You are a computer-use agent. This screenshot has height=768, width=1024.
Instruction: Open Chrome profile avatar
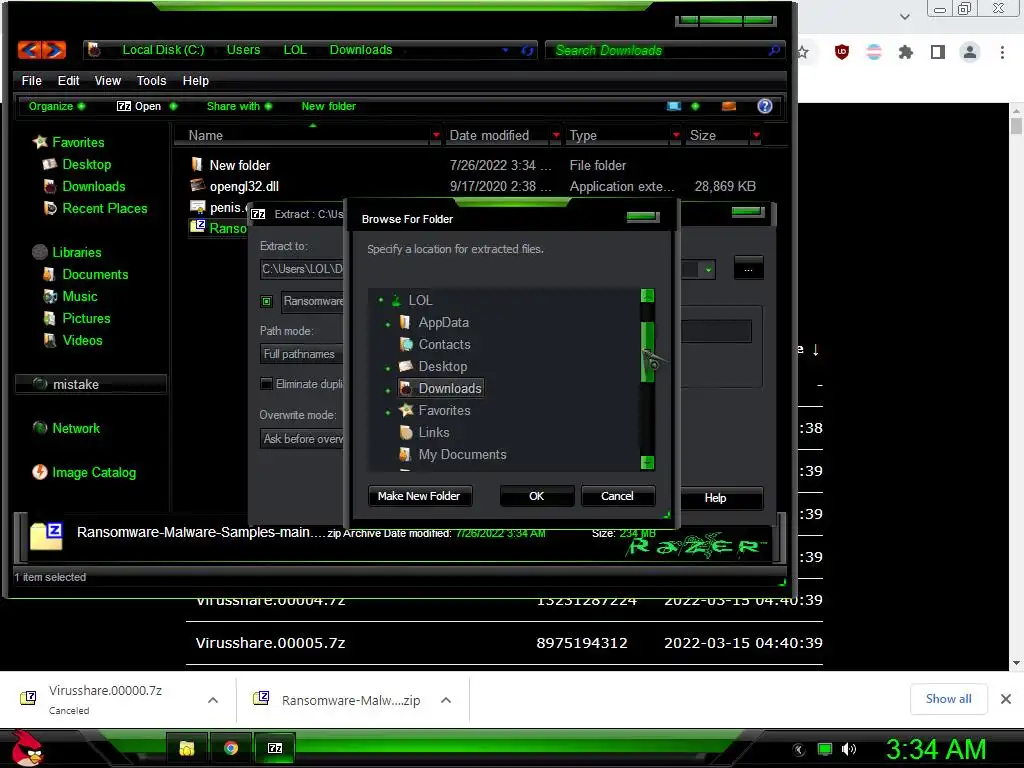970,52
